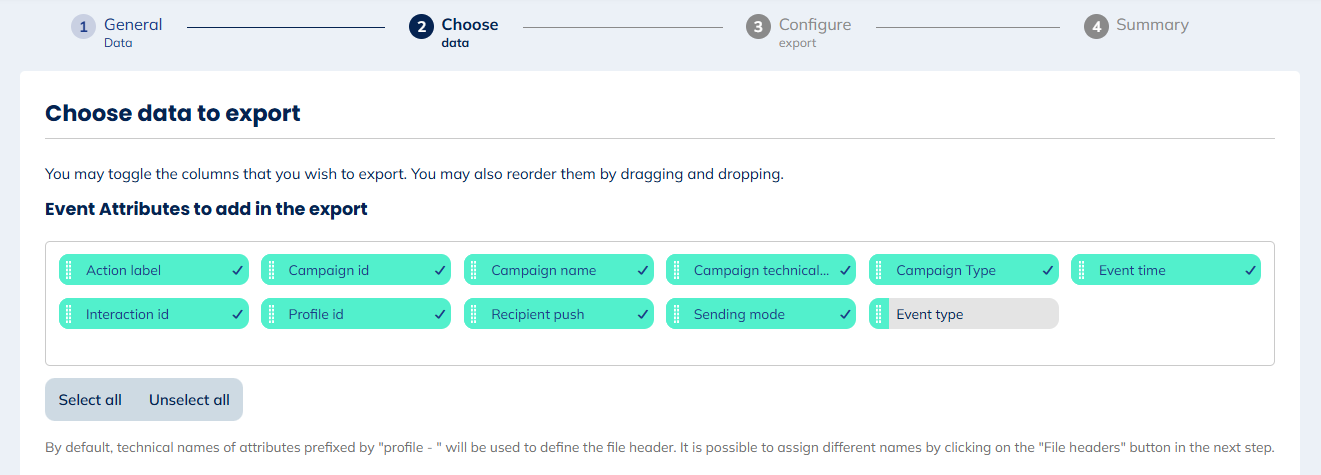Click drag handle on Sending mode chip
Screen dimensions: 1321x475
pos(675,314)
